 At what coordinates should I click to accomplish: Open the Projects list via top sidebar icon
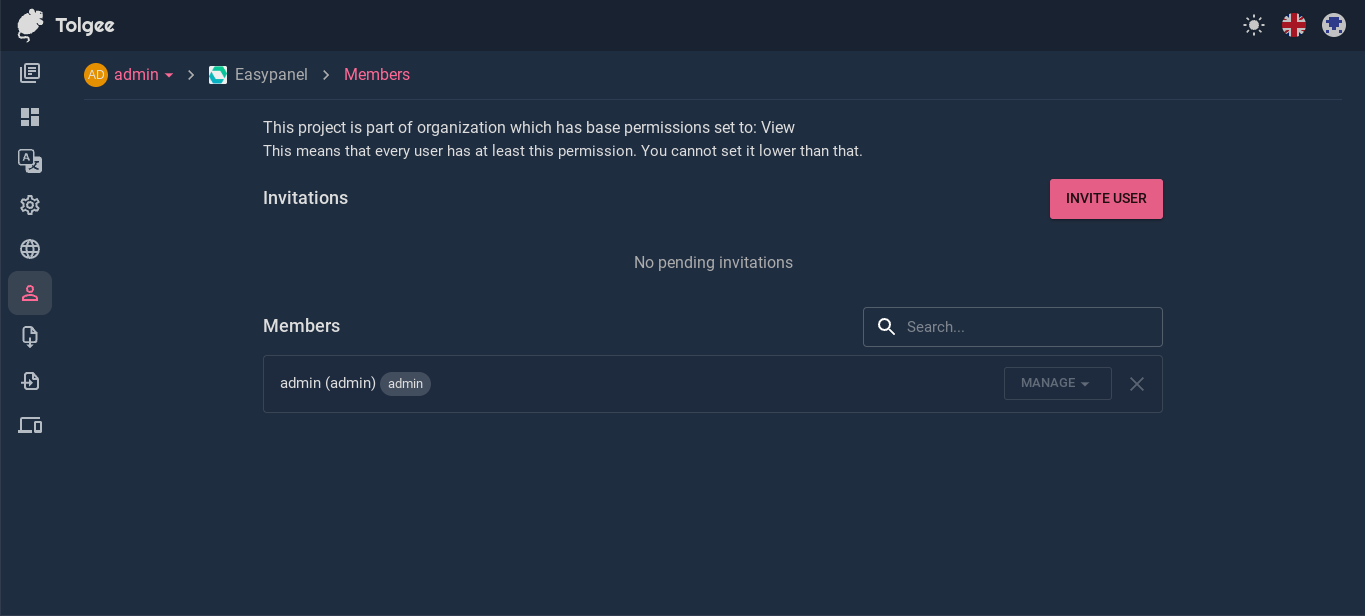click(x=30, y=72)
